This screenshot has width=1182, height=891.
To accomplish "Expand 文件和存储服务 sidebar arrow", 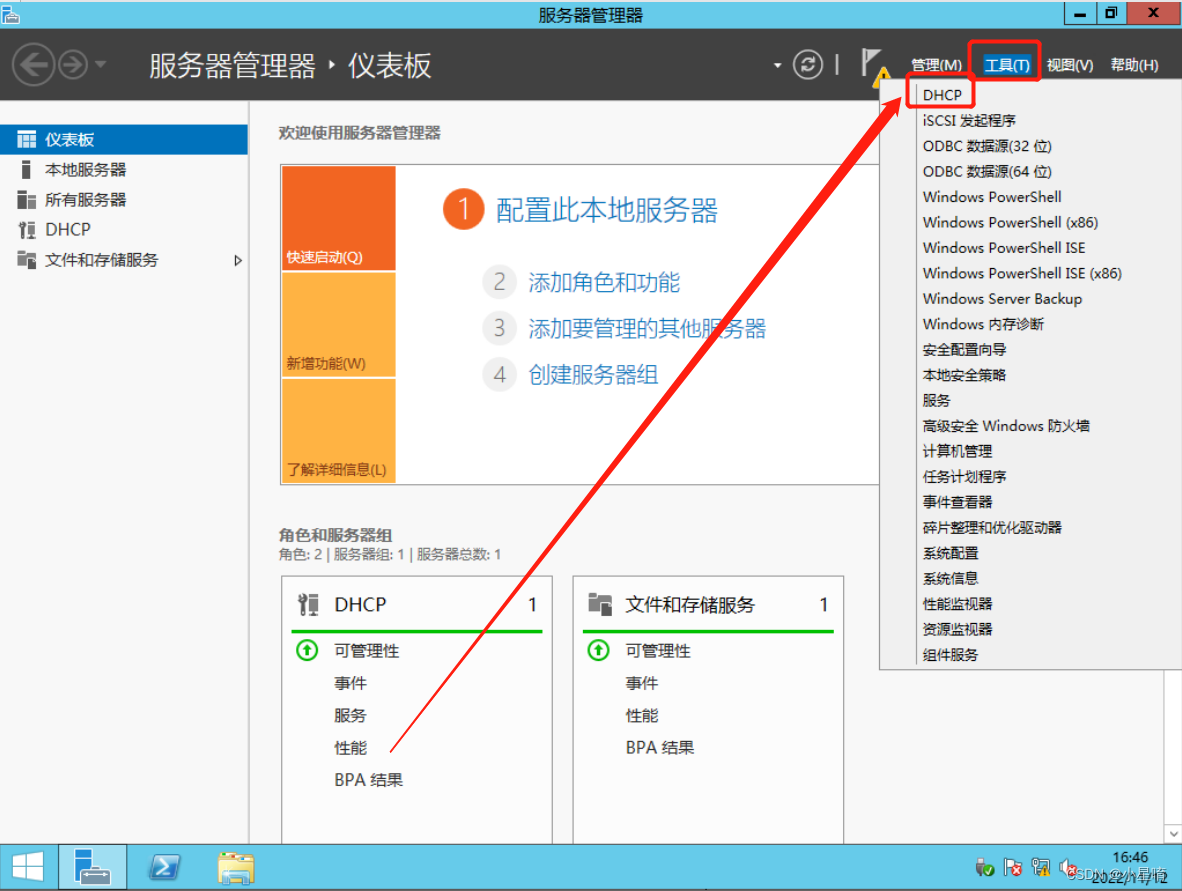I will [x=237, y=260].
